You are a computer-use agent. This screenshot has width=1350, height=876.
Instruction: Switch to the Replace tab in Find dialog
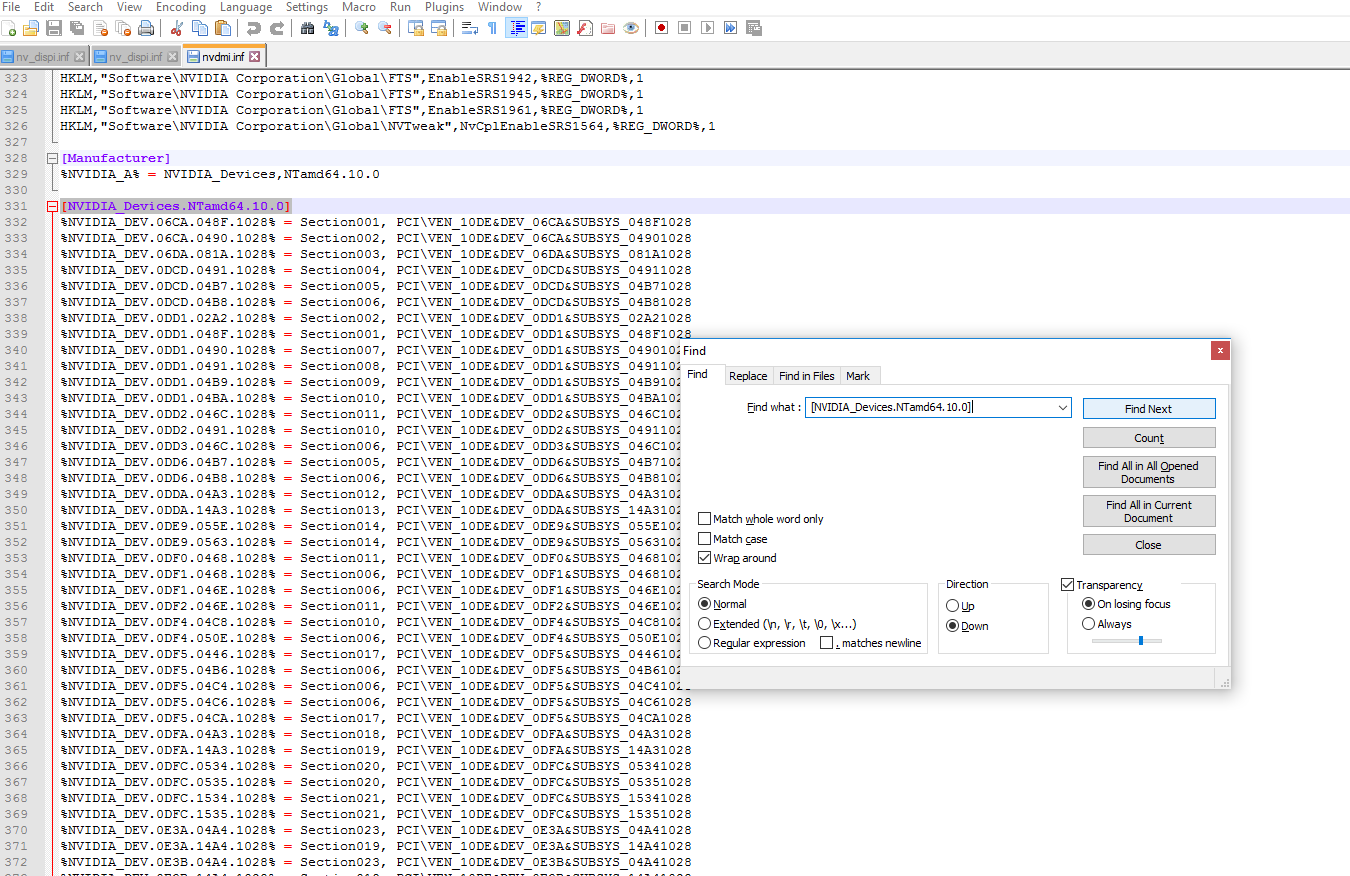[748, 376]
